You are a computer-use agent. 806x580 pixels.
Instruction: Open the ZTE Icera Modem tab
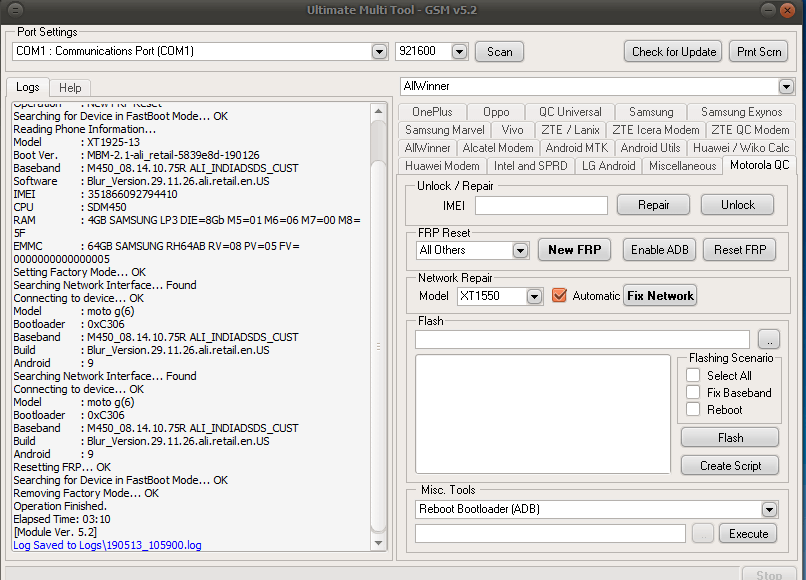pos(656,130)
